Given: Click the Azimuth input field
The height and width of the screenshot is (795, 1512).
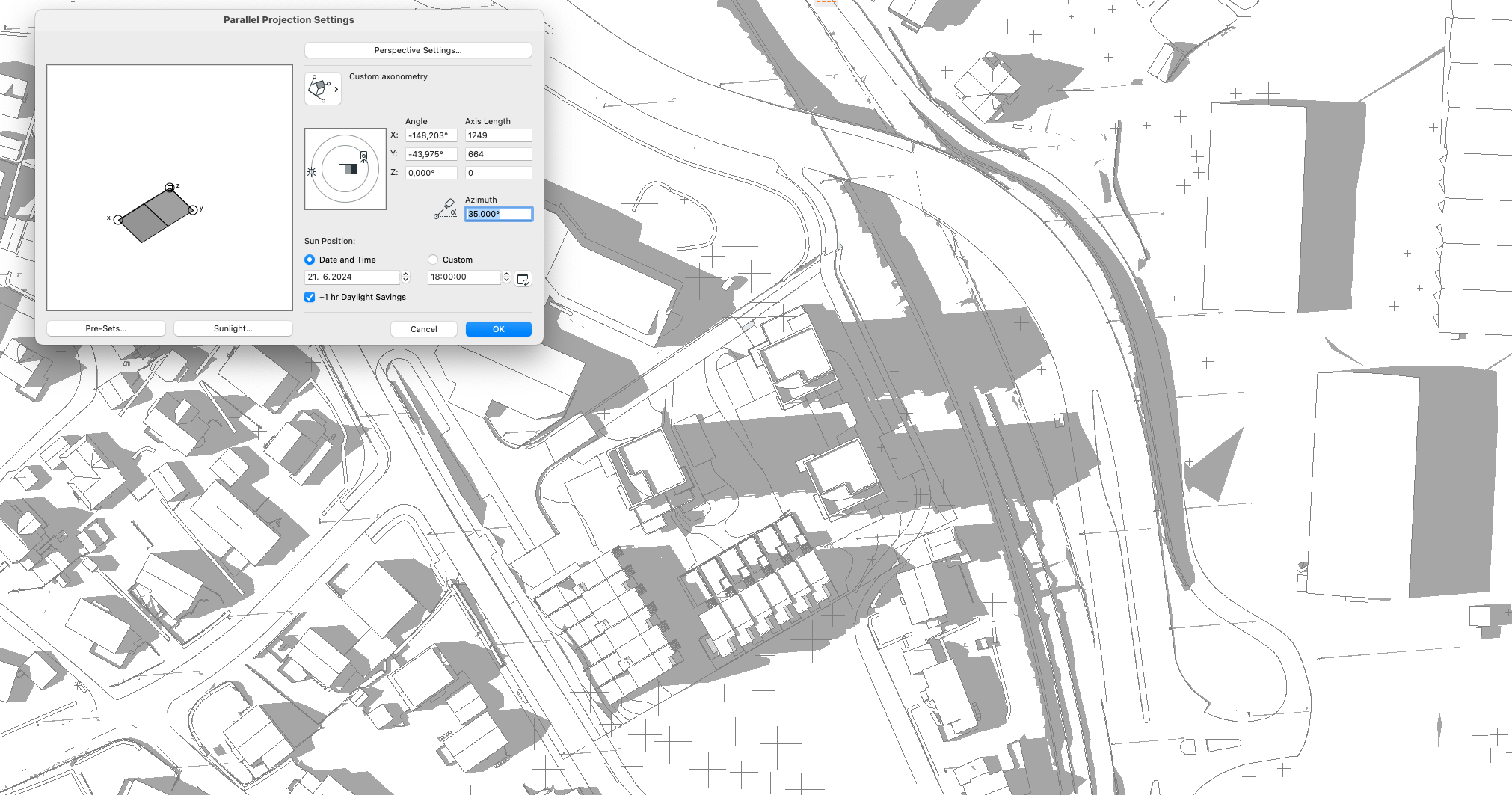Looking at the screenshot, I should [x=498, y=214].
